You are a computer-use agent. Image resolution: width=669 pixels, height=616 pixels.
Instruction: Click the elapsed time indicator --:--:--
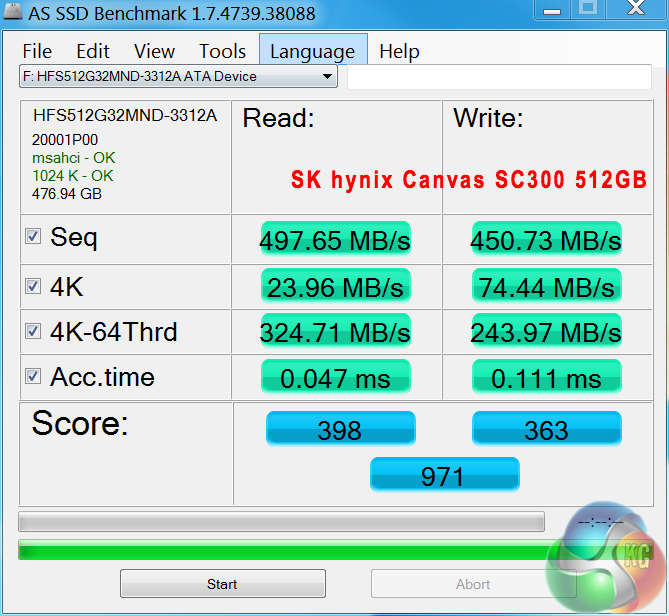coord(601,522)
